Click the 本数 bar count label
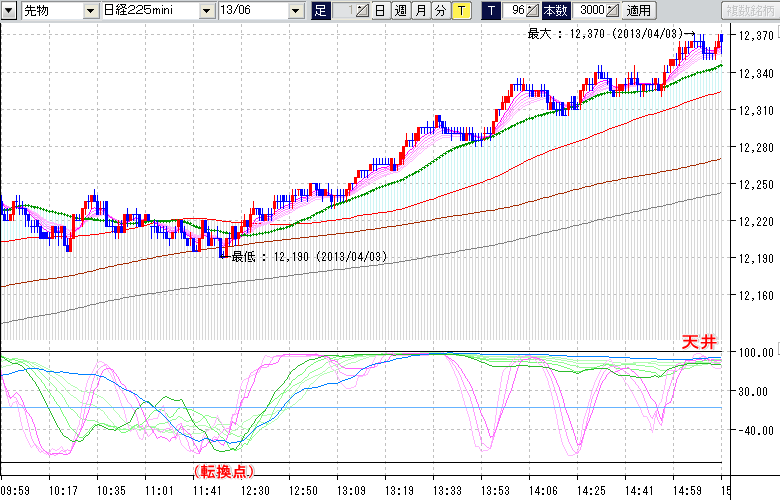This screenshot has width=780, height=500. click(x=556, y=11)
